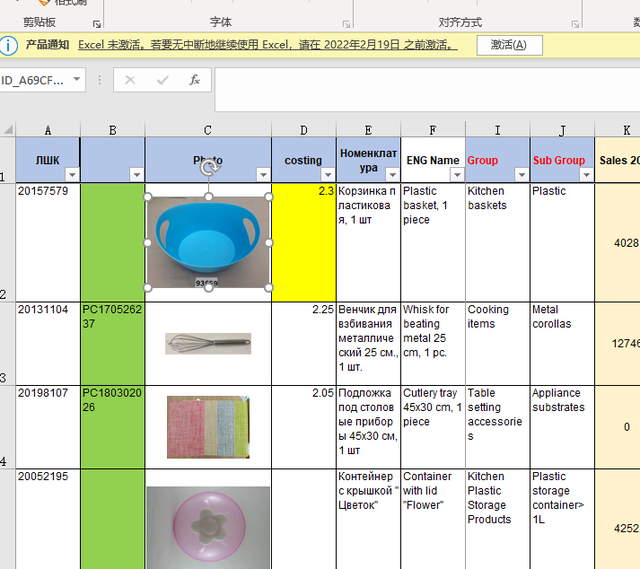Select the blue plastic basket picture
The width and height of the screenshot is (640, 569).
[x=208, y=242]
